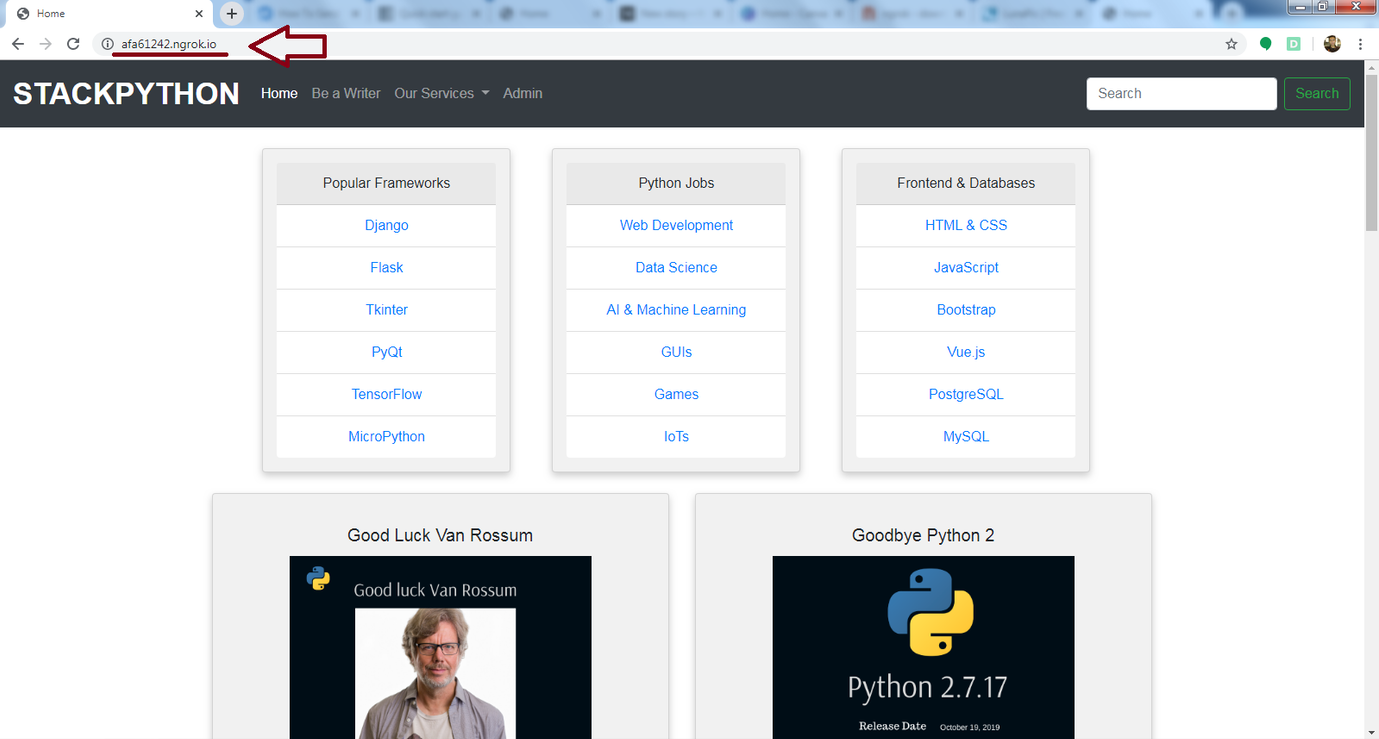Open the PostgreSQL link
This screenshot has width=1379, height=739.
coord(966,394)
